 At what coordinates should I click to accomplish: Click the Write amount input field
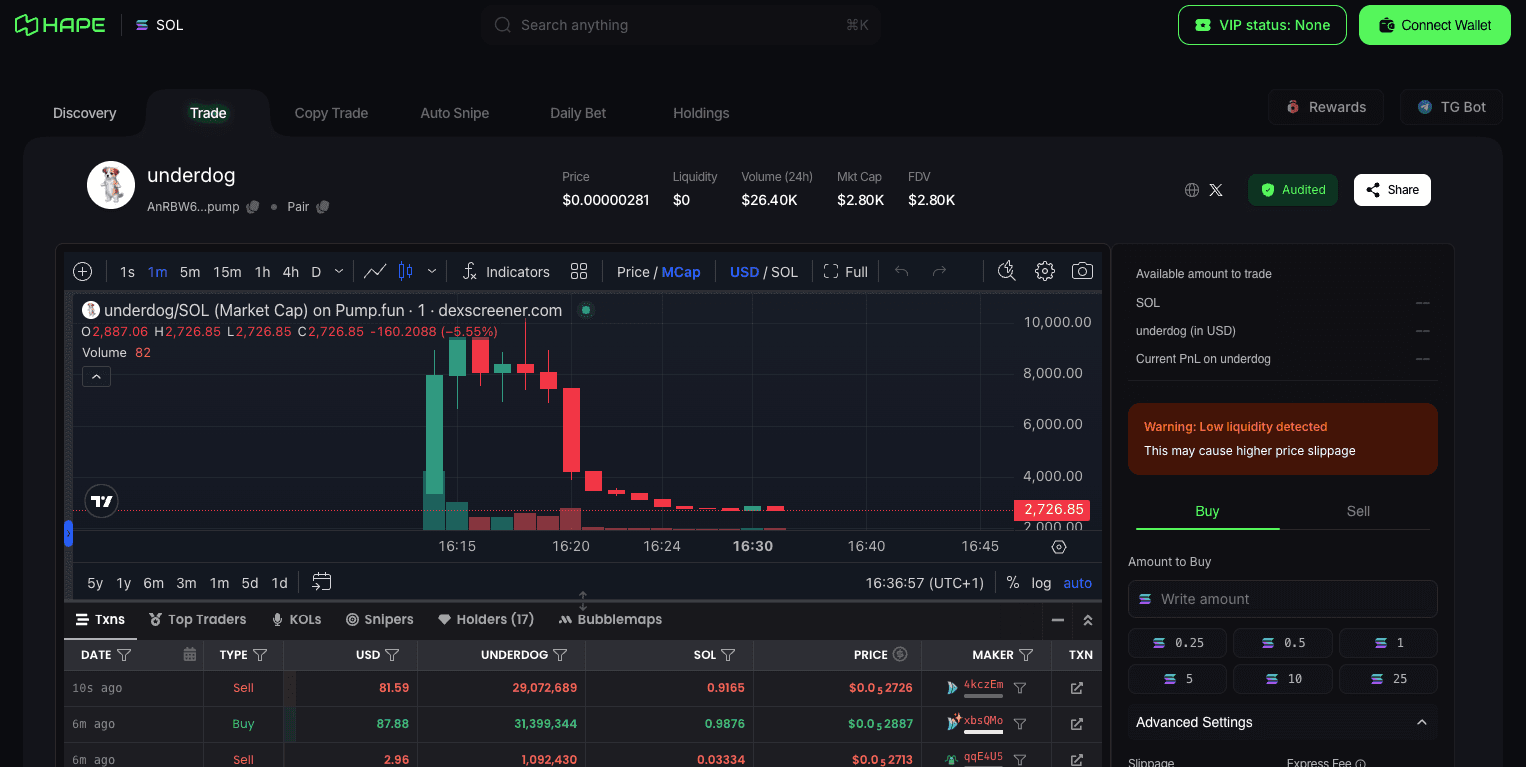coord(1283,599)
